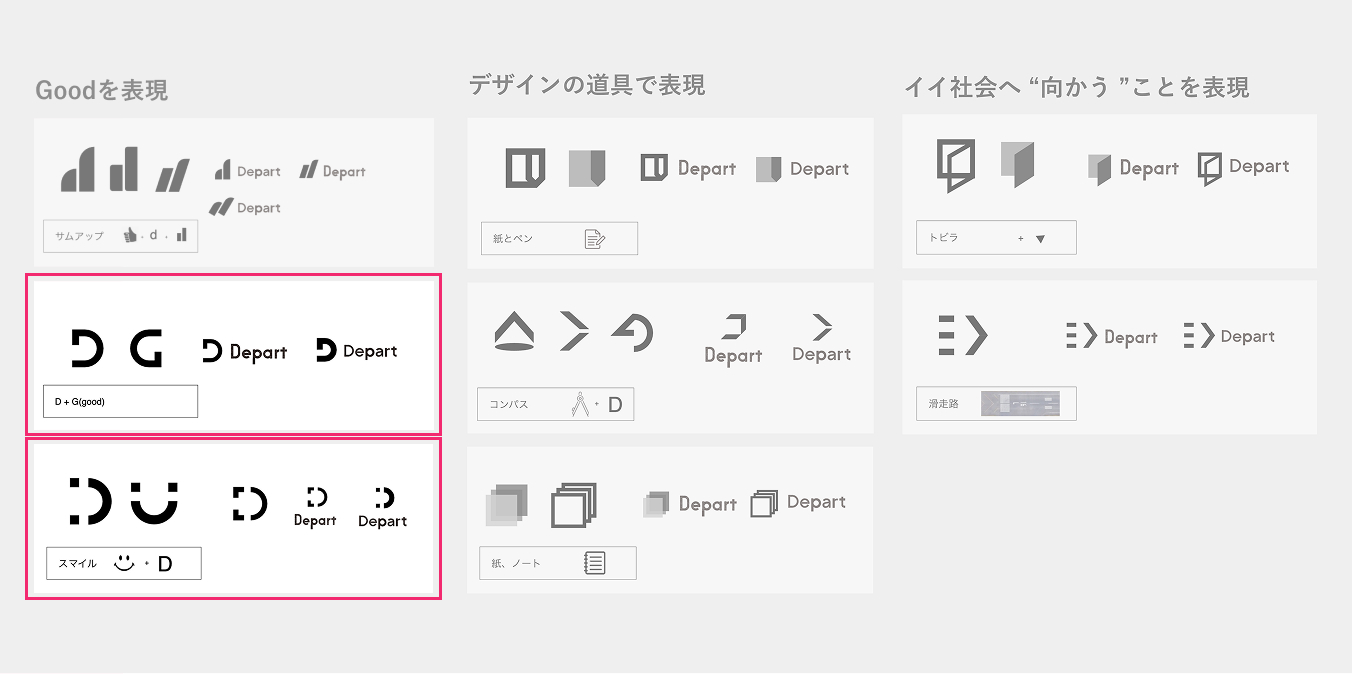Click the large U-shaped smile face mark
Viewport: 1352px width, 674px height.
click(x=154, y=502)
